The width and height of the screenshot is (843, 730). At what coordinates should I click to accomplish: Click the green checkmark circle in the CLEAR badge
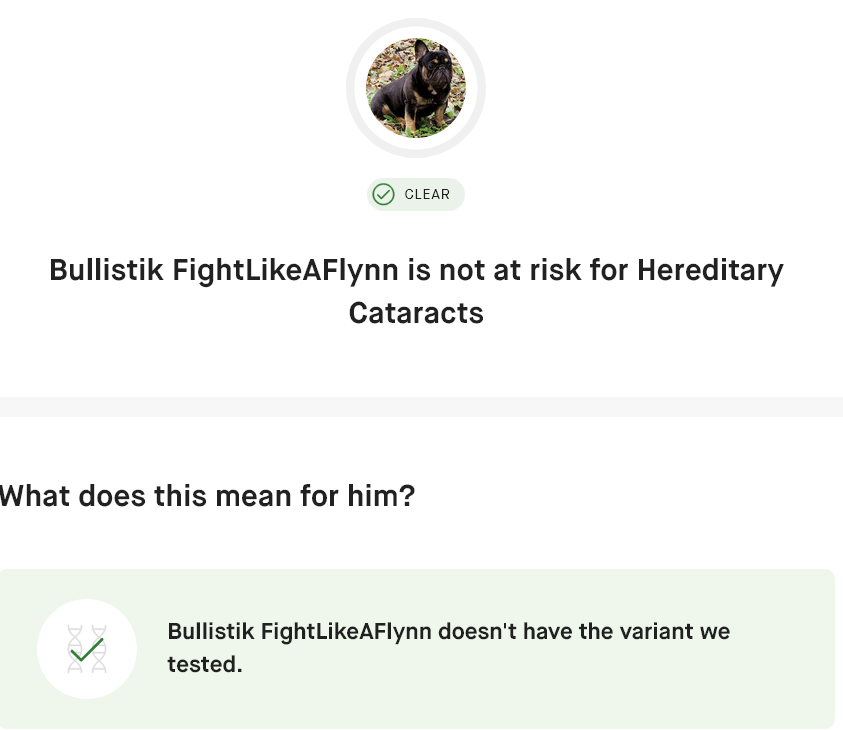[383, 194]
